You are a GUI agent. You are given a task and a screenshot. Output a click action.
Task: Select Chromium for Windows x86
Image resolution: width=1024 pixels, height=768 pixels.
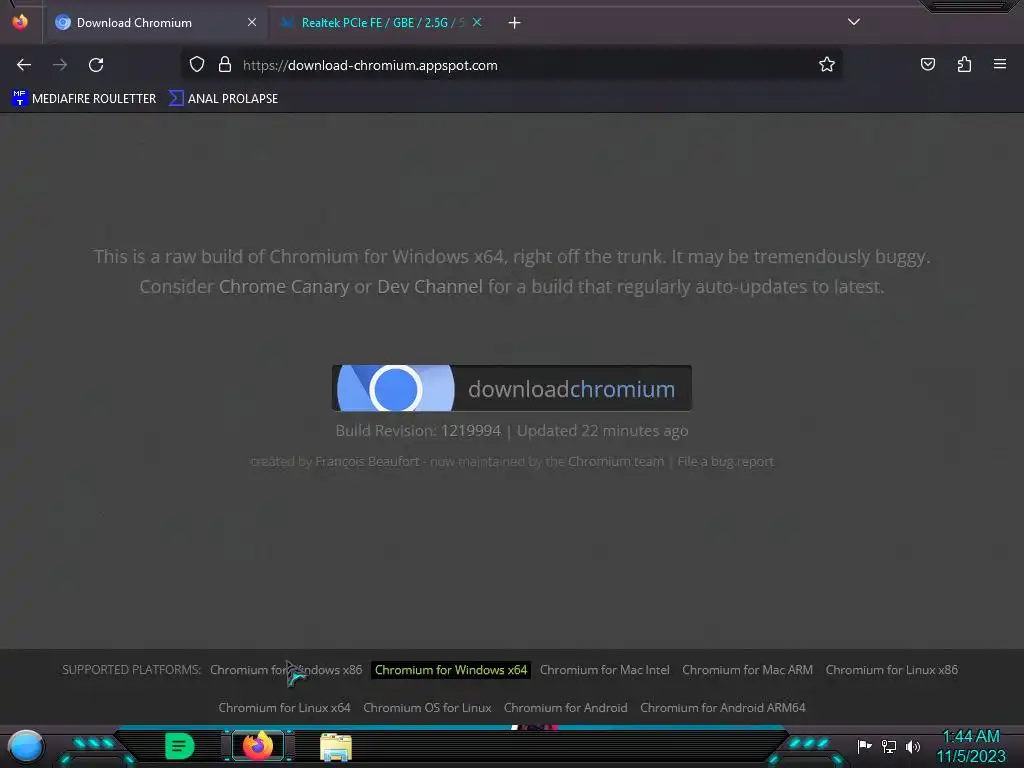(286, 670)
